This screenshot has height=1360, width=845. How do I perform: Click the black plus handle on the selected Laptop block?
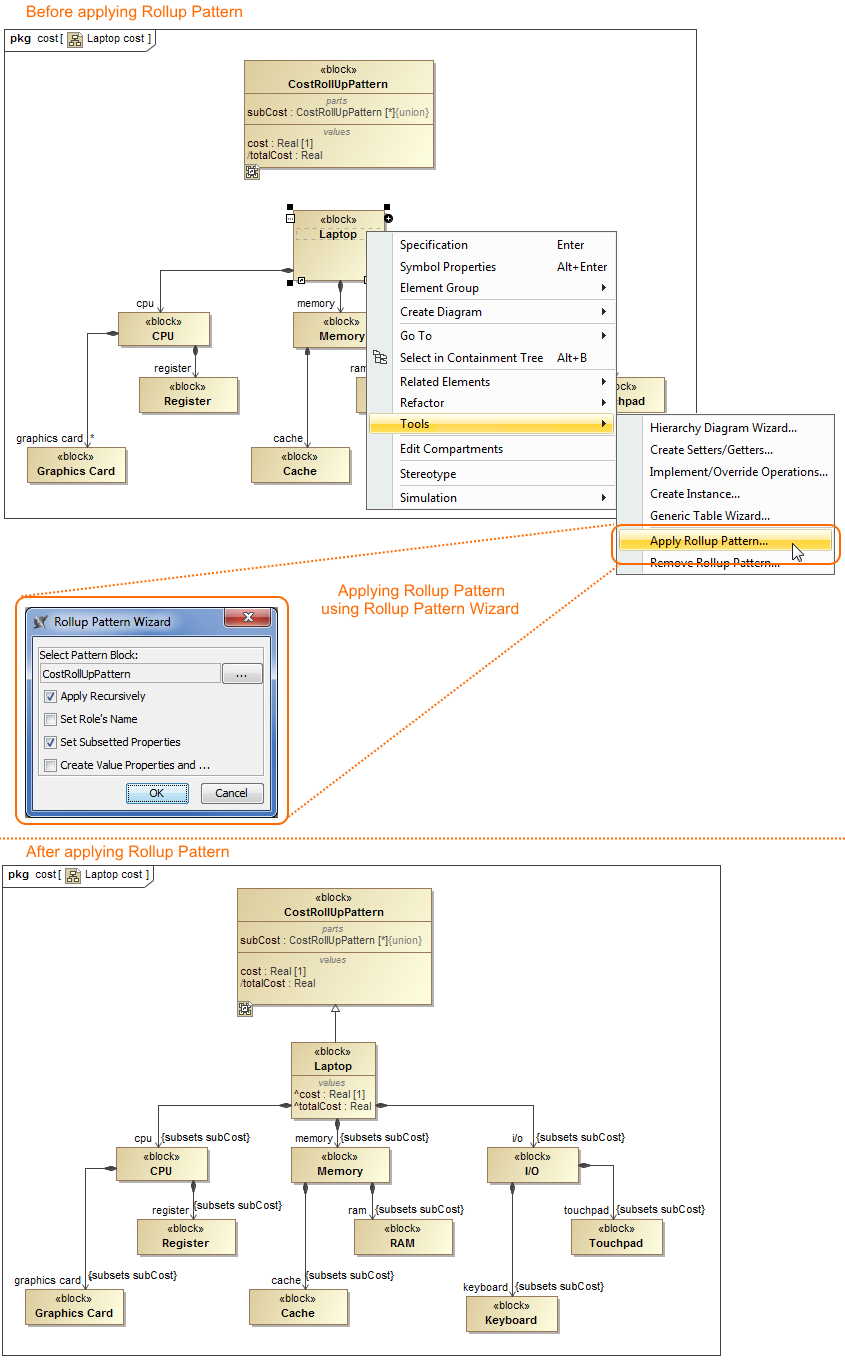(x=388, y=218)
